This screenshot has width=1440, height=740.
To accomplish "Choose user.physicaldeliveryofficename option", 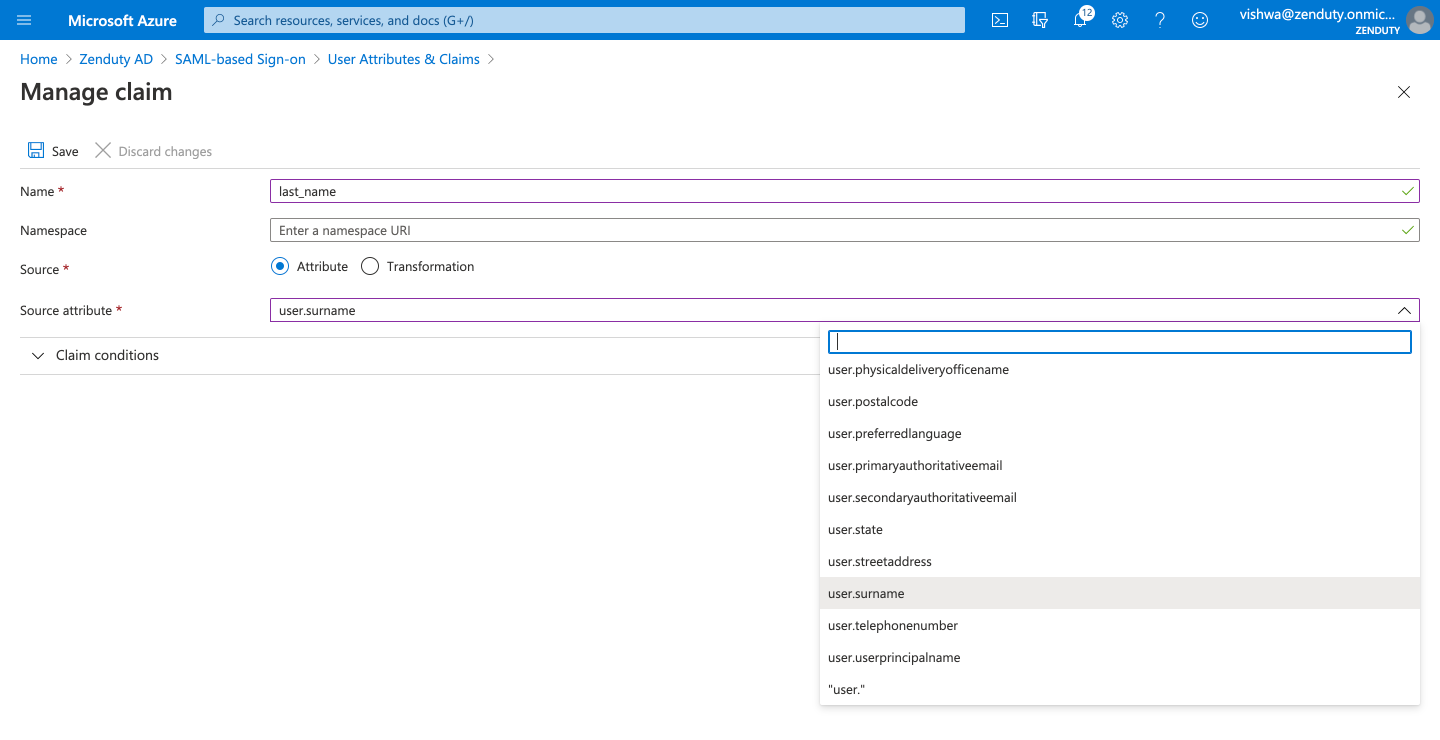I will [1120, 369].
